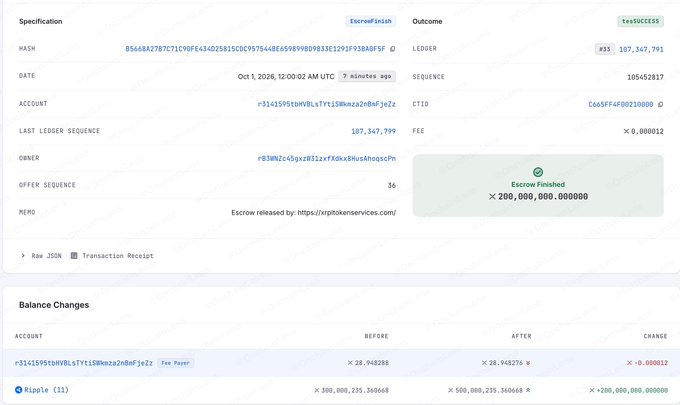Open Last Ledger Sequence 107,347,799 link

373,131
